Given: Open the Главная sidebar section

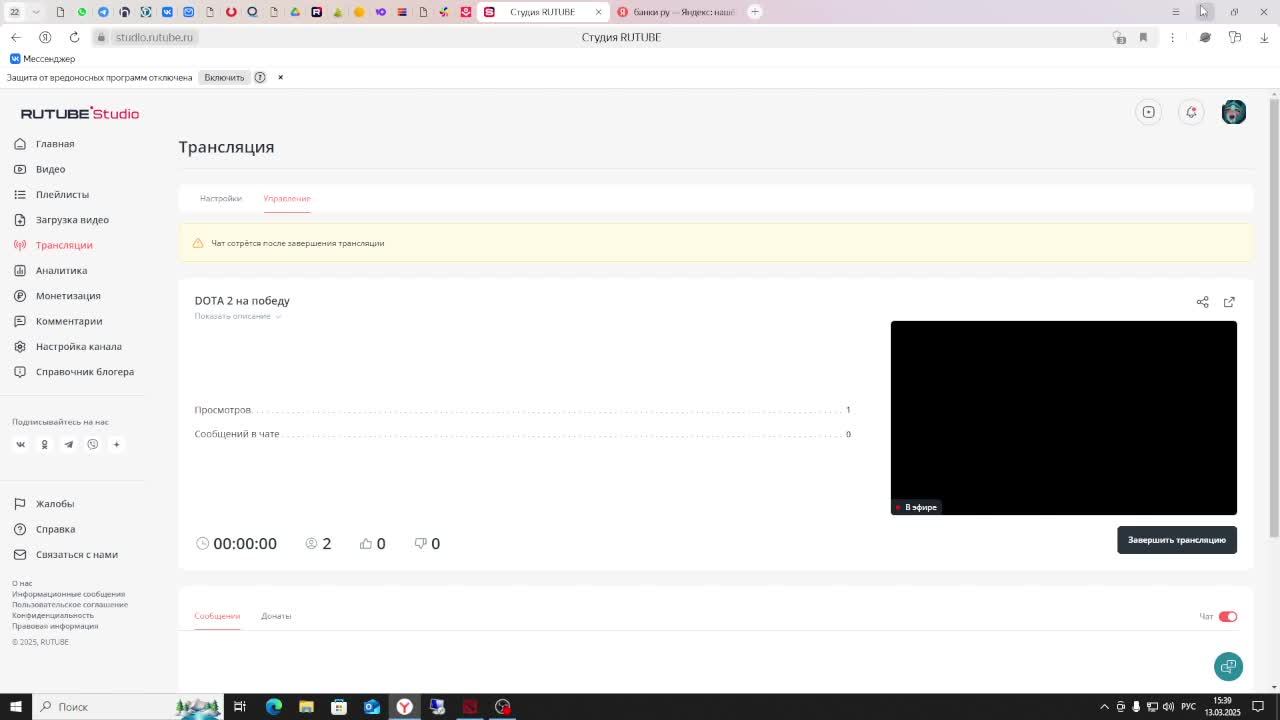Looking at the screenshot, I should (44, 144).
